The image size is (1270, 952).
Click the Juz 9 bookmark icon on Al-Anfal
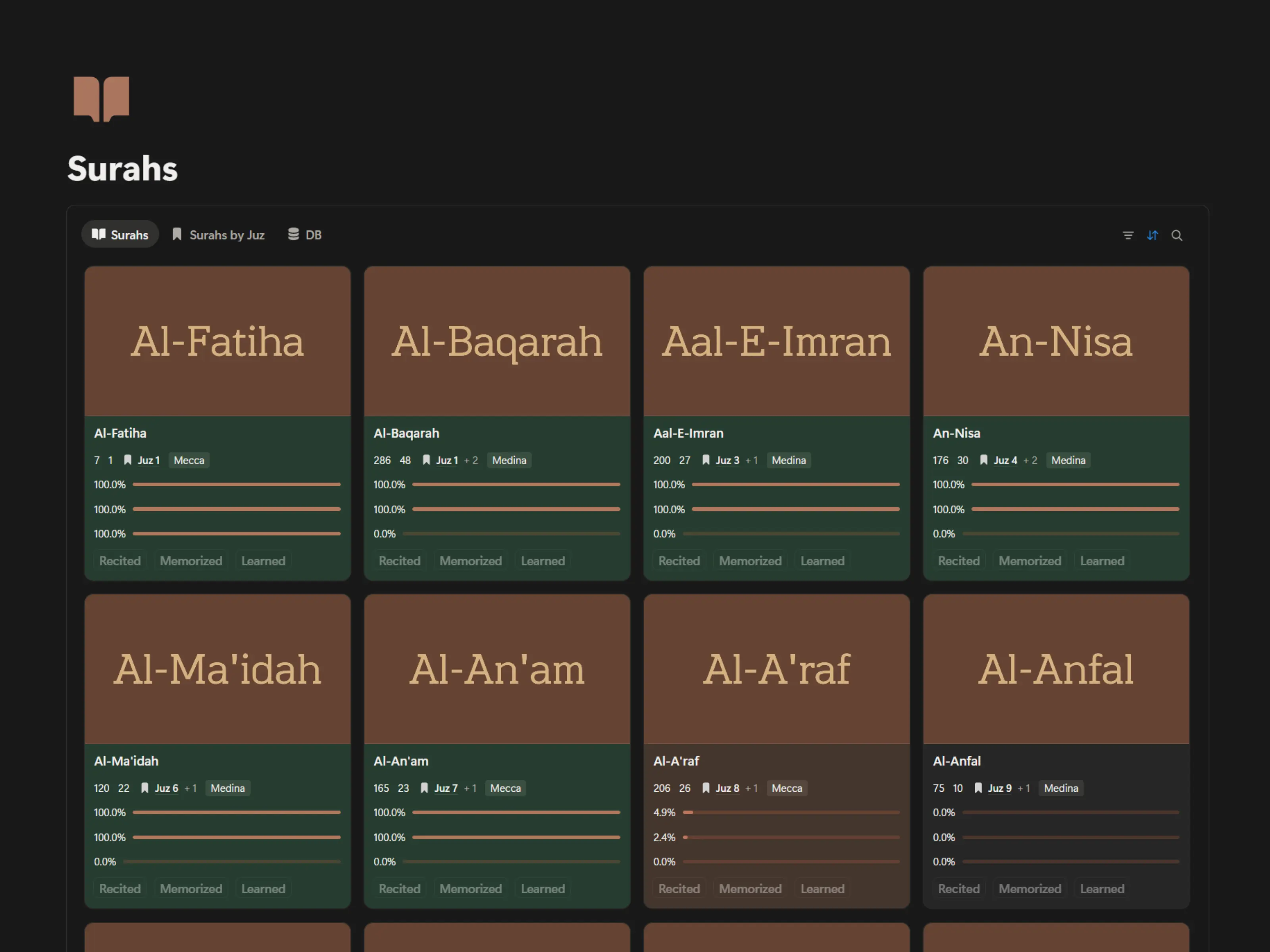978,788
